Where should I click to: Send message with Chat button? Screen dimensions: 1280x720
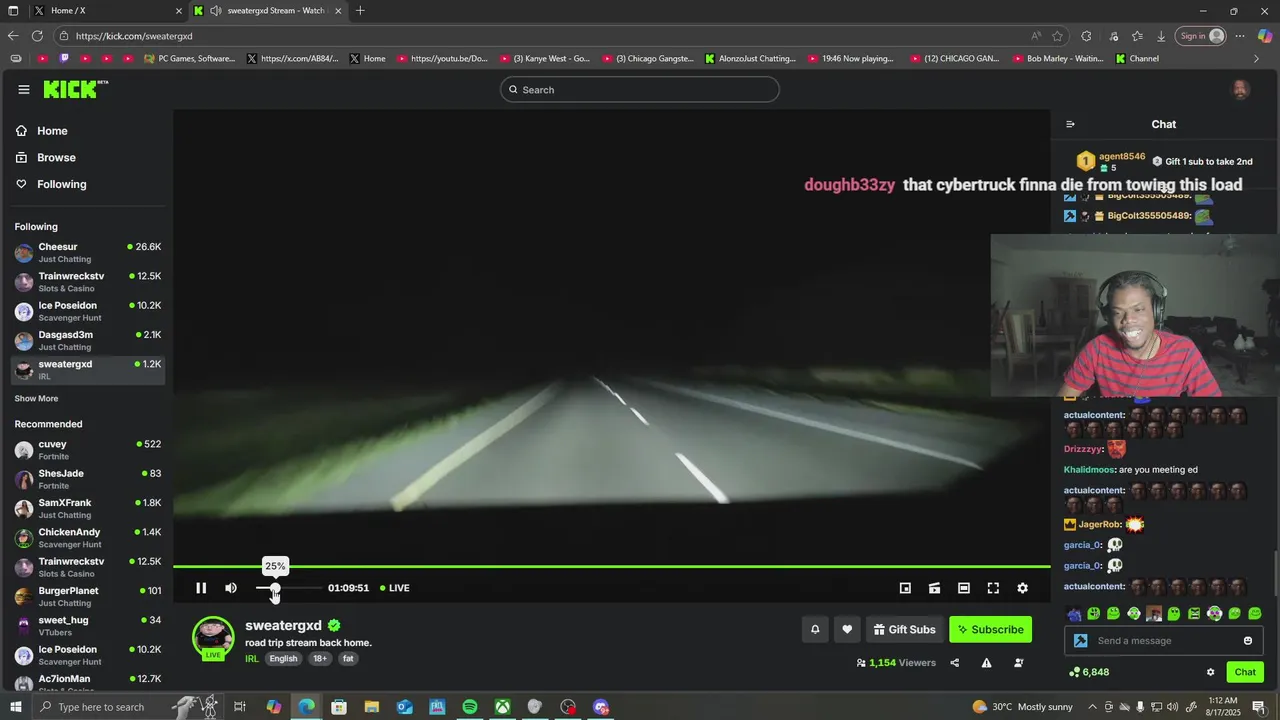(1245, 672)
